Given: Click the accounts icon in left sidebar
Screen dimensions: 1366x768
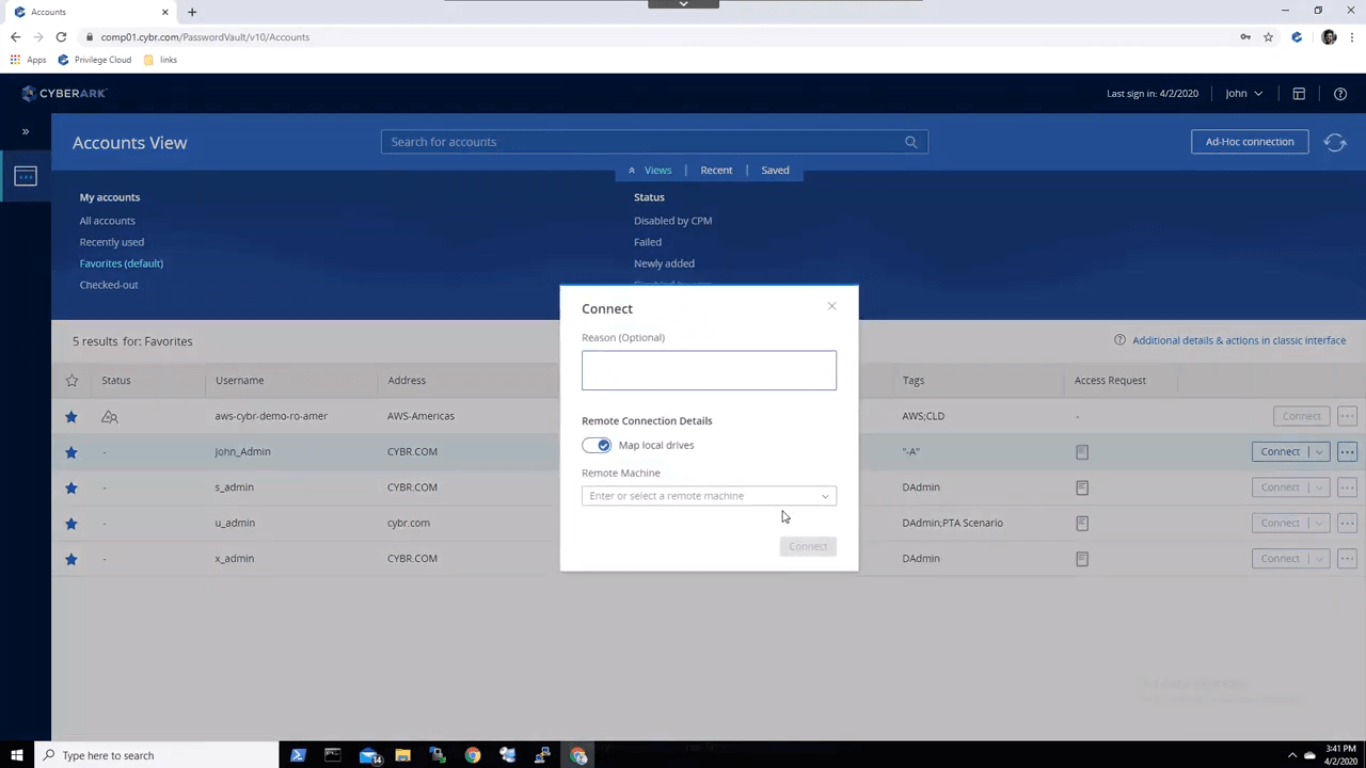Looking at the screenshot, I should tap(25, 175).
